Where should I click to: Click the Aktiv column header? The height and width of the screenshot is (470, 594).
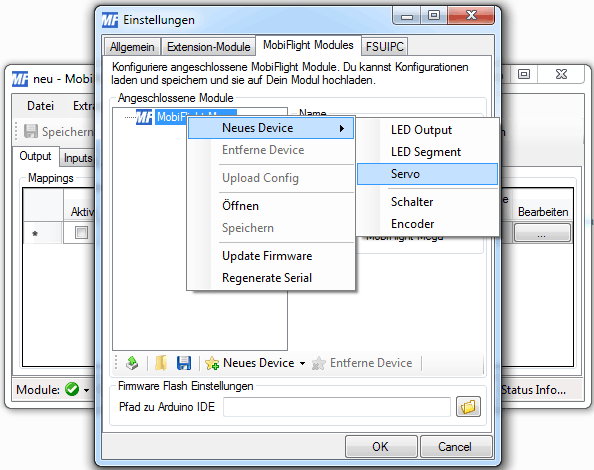pos(79,205)
